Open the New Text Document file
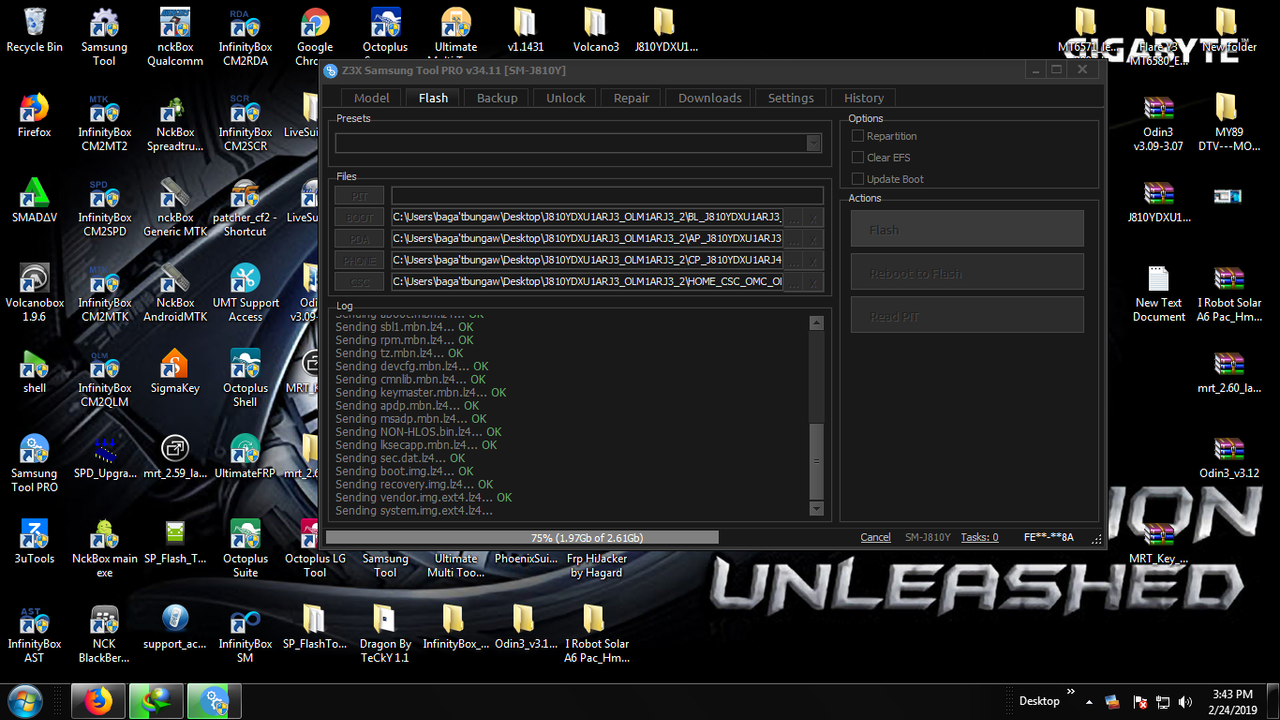Viewport: 1280px width, 720px height. (1158, 292)
